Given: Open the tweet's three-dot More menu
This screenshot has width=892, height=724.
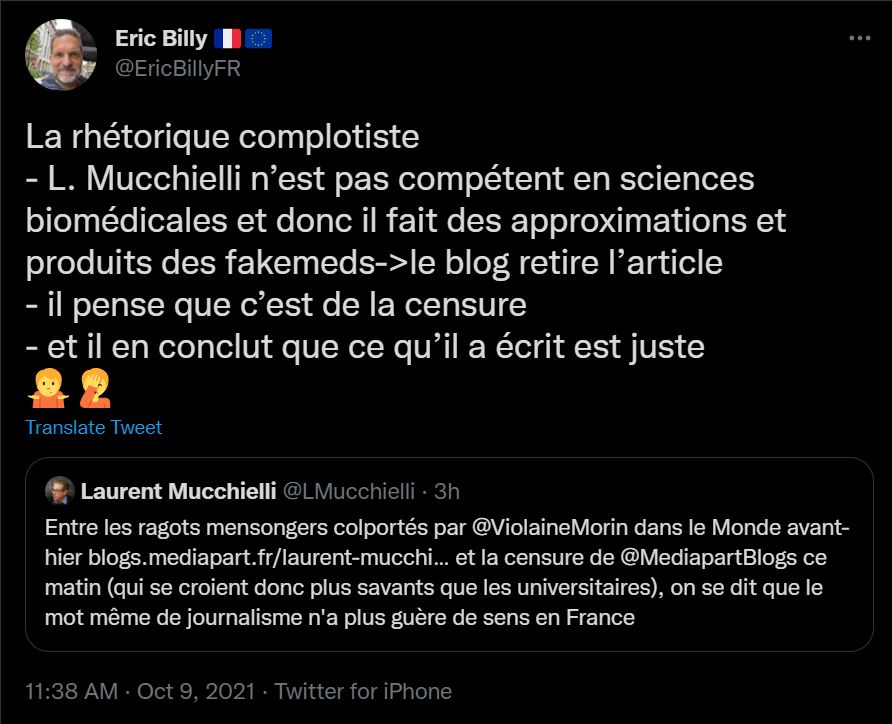Looking at the screenshot, I should (859, 38).
